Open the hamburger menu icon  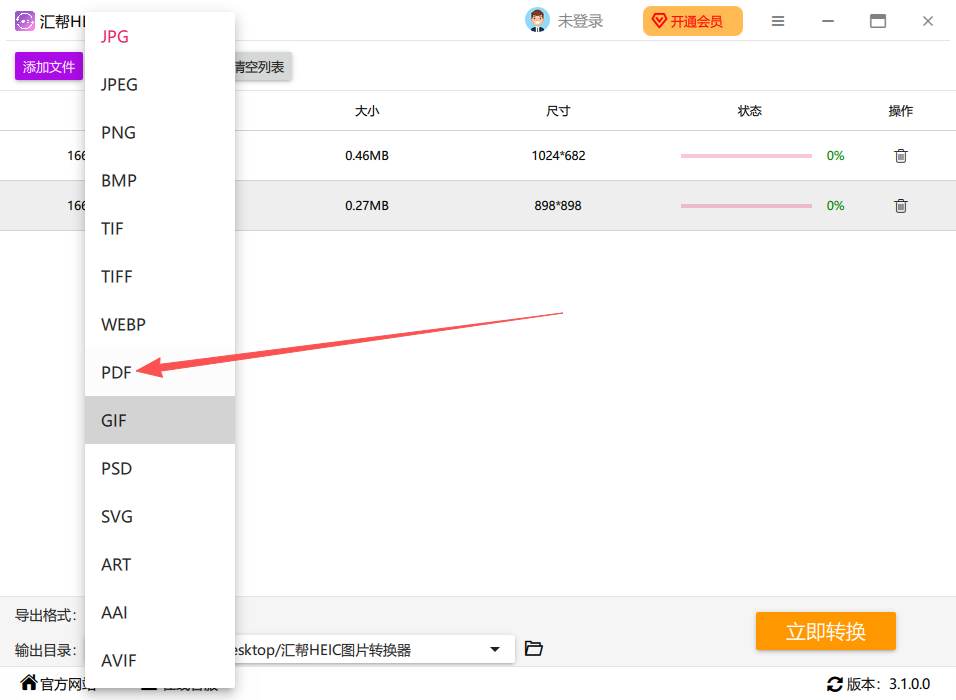tap(778, 21)
